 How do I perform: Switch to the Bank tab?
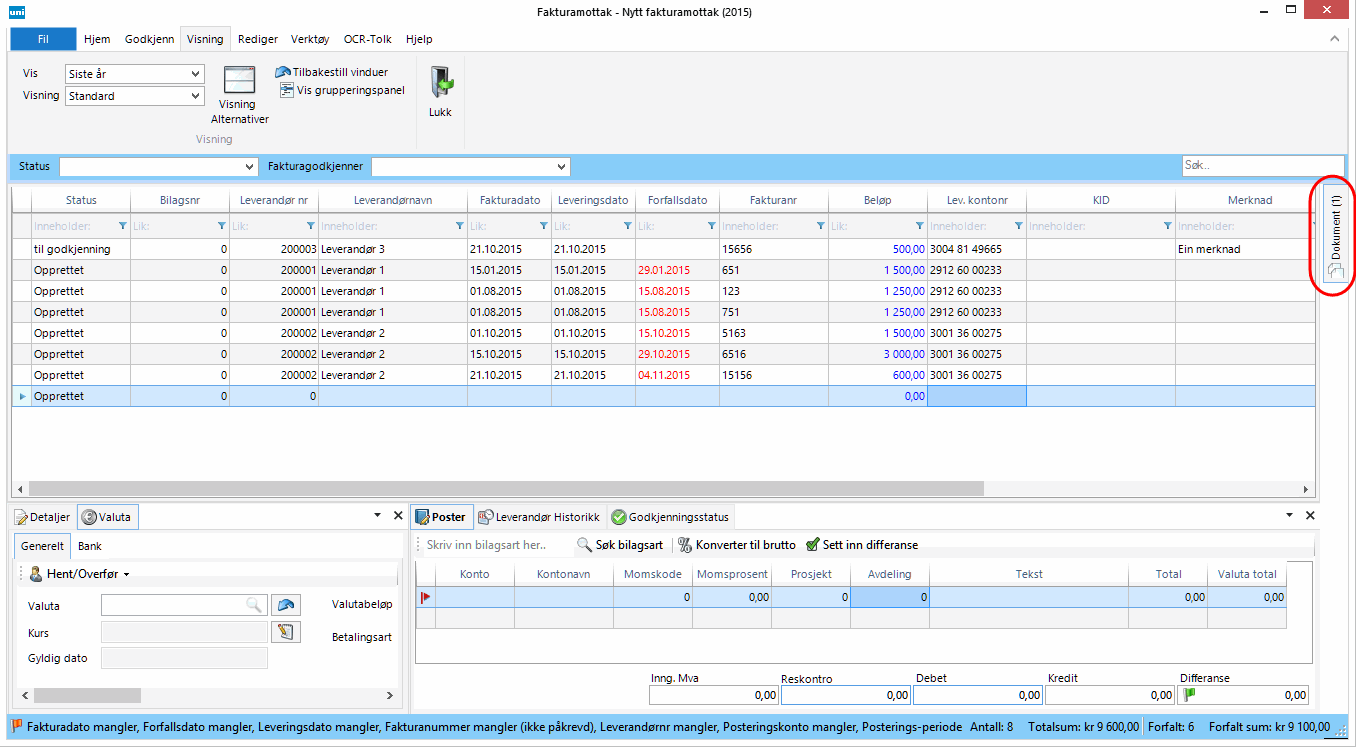tap(90, 546)
